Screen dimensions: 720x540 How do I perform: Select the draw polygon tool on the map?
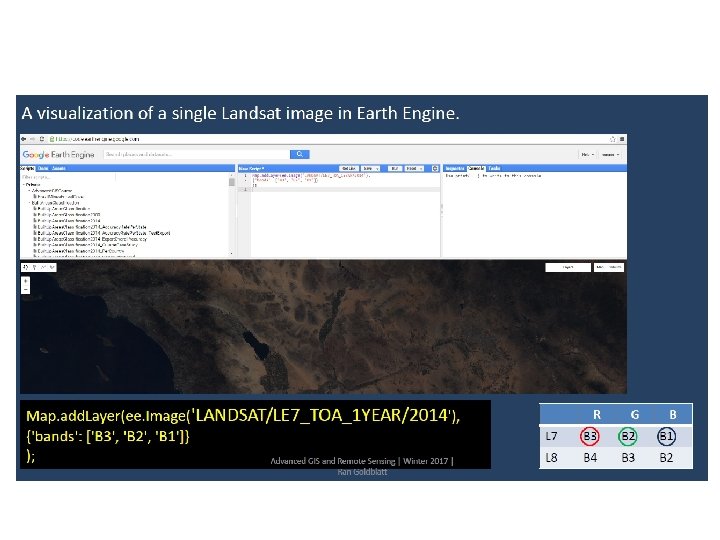[x=52, y=267]
